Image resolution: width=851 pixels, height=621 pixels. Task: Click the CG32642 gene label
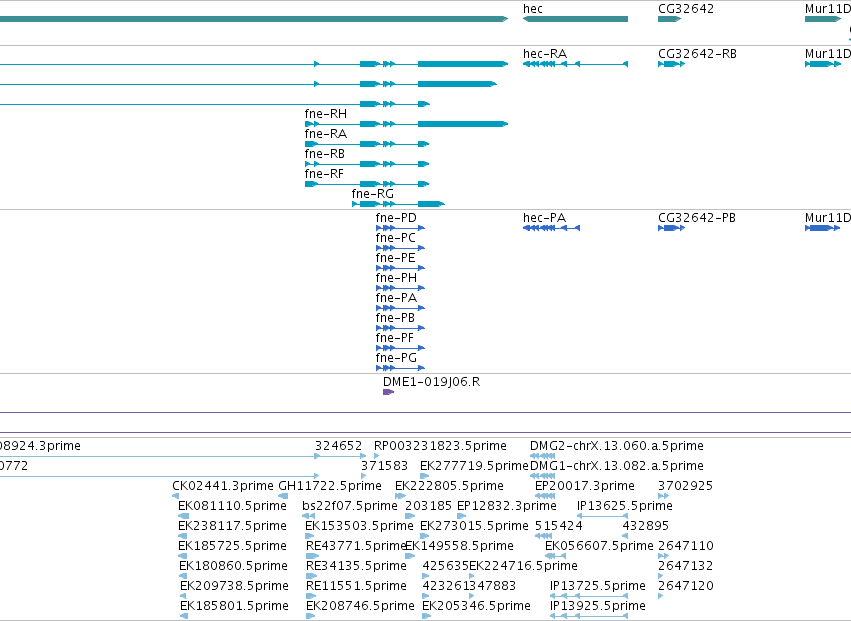686,9
